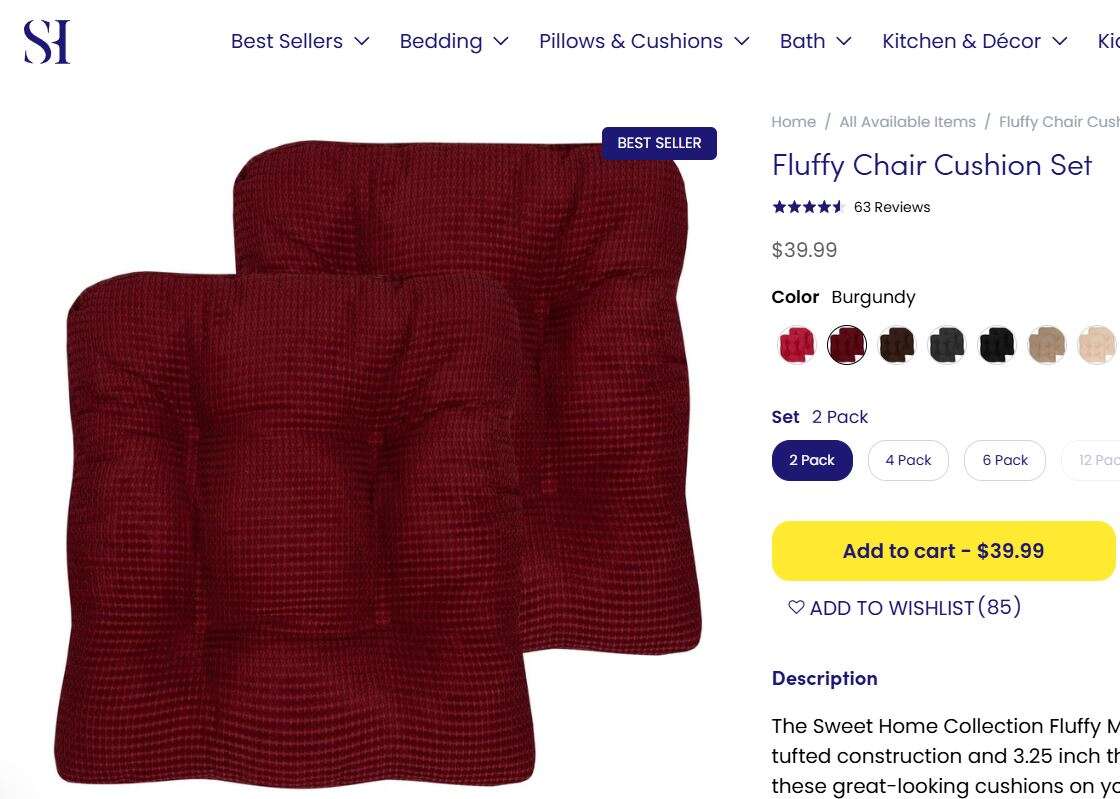Open the Bedding dropdown chevron

(x=499, y=42)
